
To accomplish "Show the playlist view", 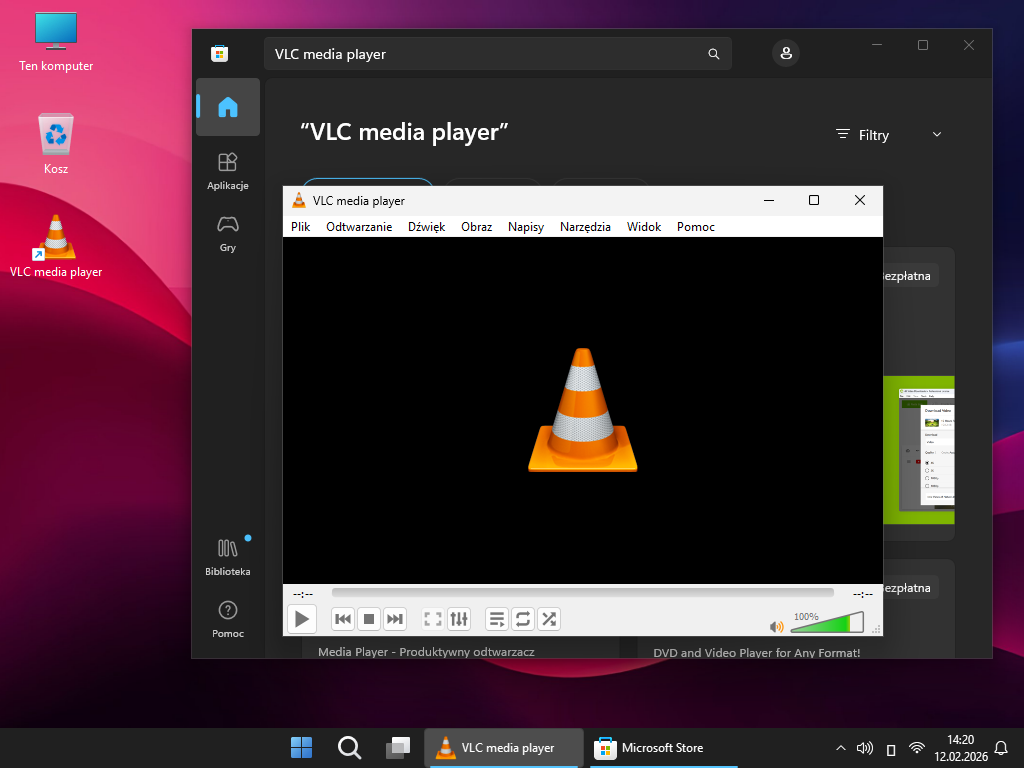I will (x=497, y=619).
